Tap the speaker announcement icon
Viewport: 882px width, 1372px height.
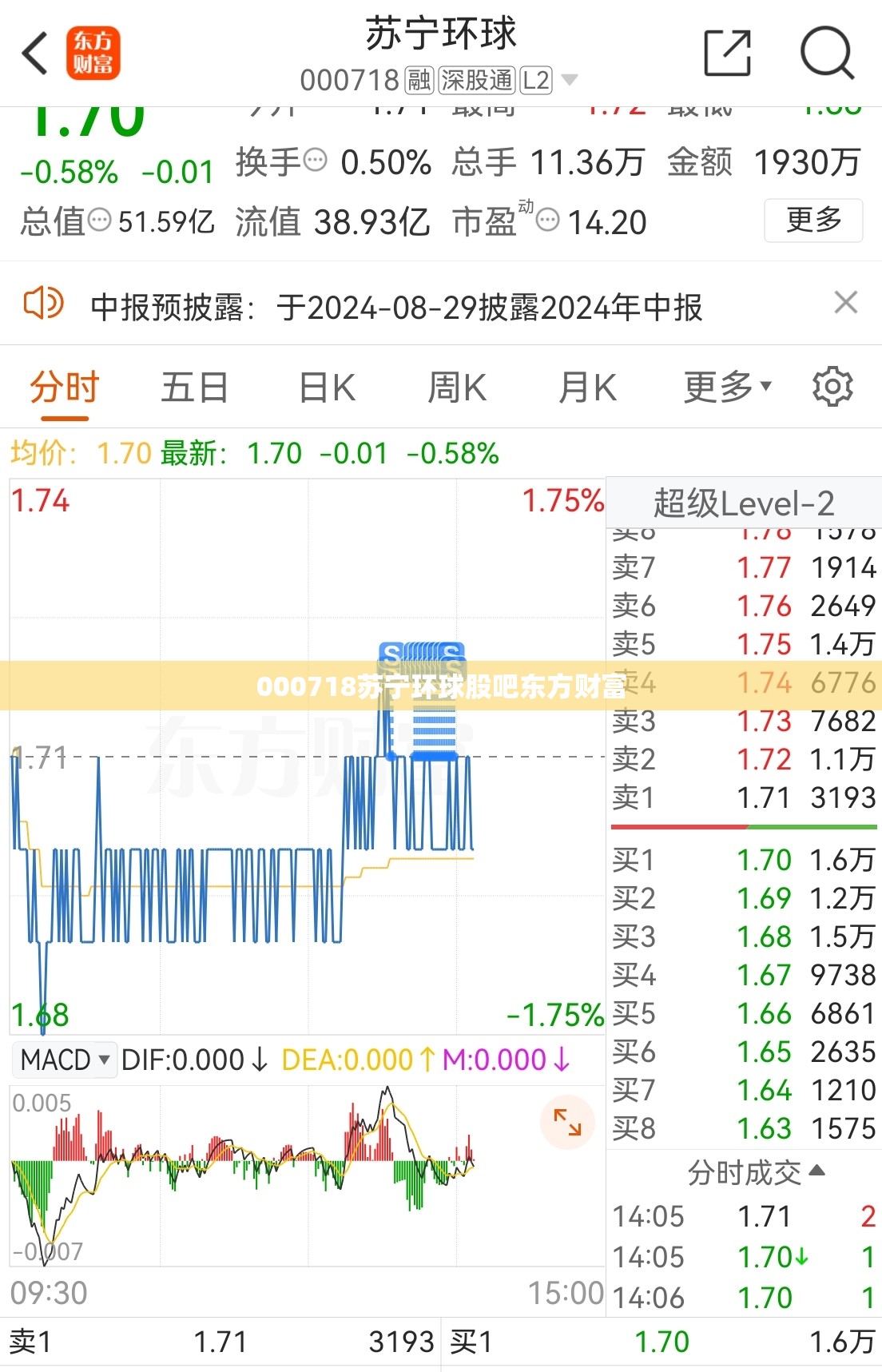pos(42,304)
